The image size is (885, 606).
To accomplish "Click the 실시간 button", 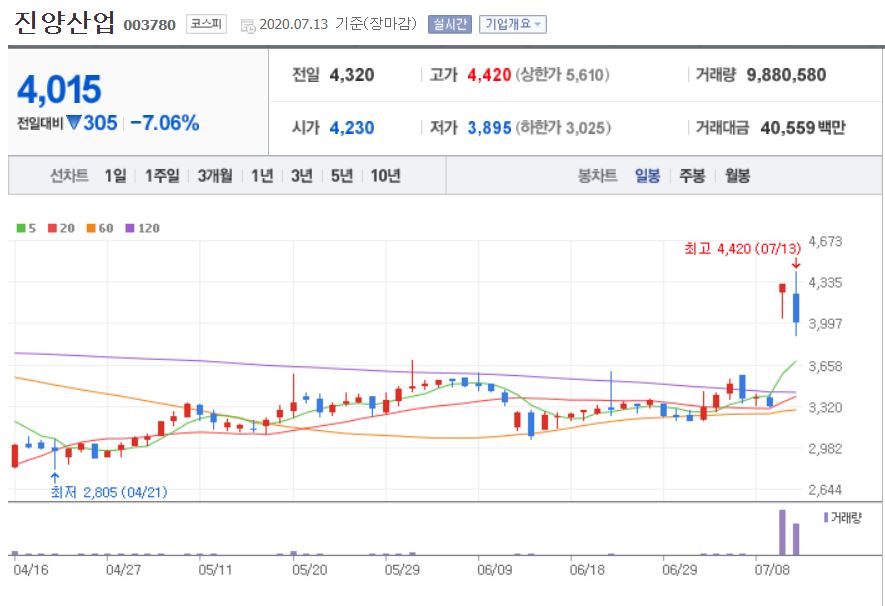I will coord(450,24).
